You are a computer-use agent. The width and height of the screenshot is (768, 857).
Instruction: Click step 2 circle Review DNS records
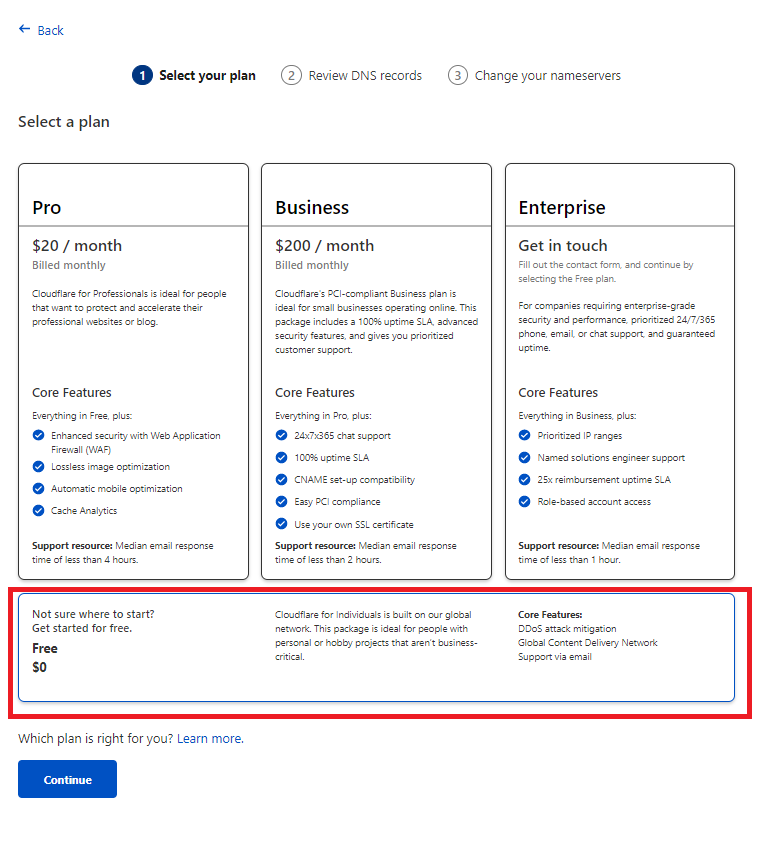click(291, 76)
